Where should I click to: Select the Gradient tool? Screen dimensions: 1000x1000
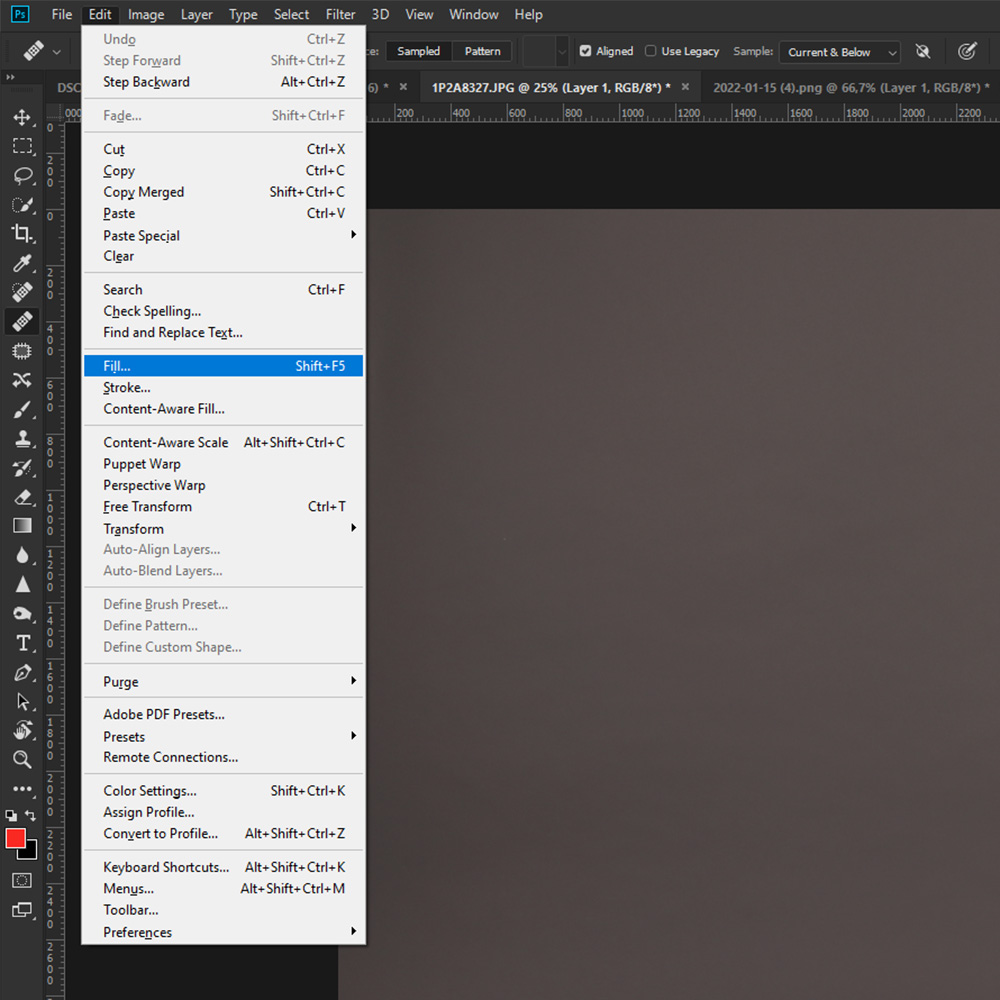coord(22,526)
